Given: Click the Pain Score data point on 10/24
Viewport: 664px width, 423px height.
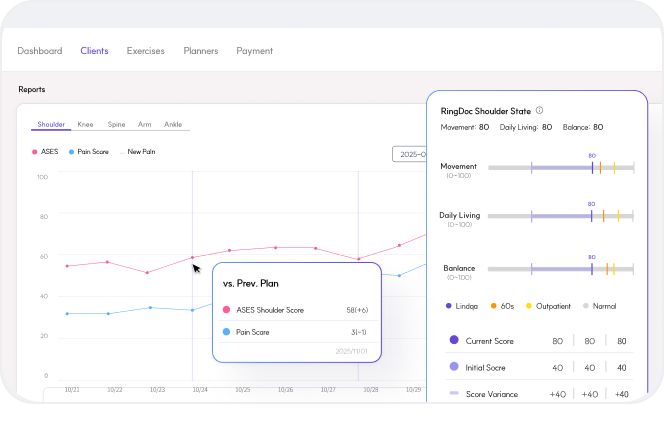Looking at the screenshot, I should pyautogui.click(x=193, y=310).
